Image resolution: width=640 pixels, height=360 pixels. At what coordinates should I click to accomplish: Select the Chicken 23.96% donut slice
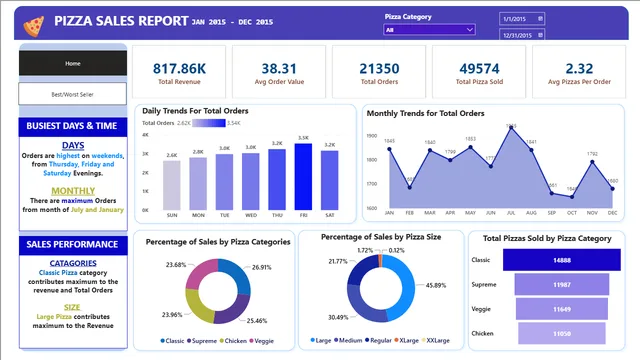point(197,306)
